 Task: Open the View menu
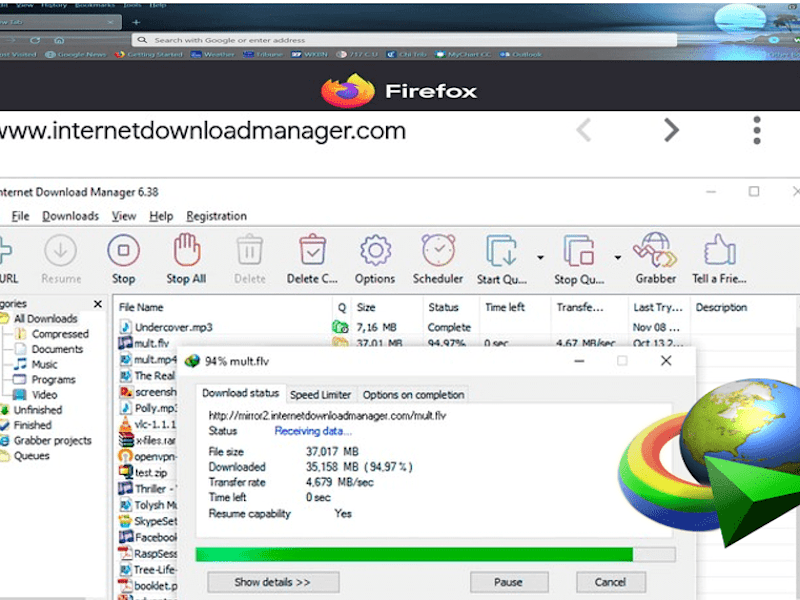(124, 216)
